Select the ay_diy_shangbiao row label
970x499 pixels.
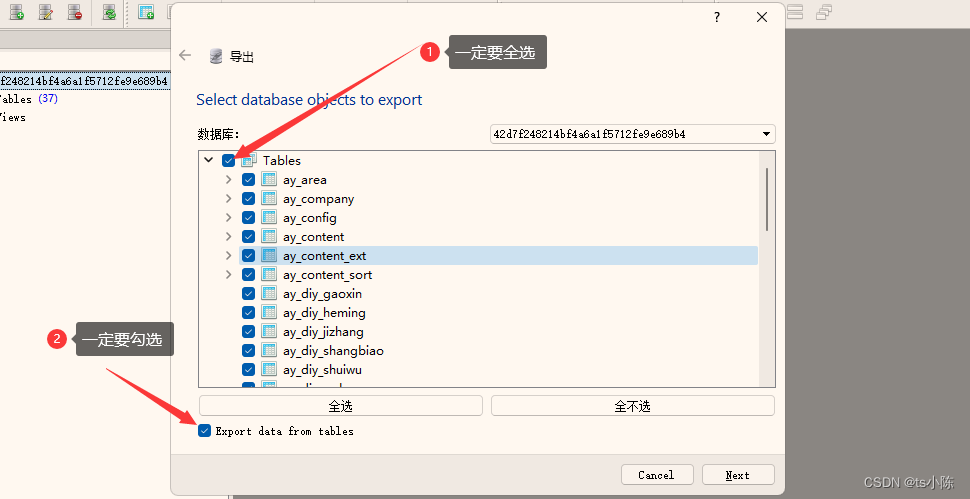click(x=333, y=351)
